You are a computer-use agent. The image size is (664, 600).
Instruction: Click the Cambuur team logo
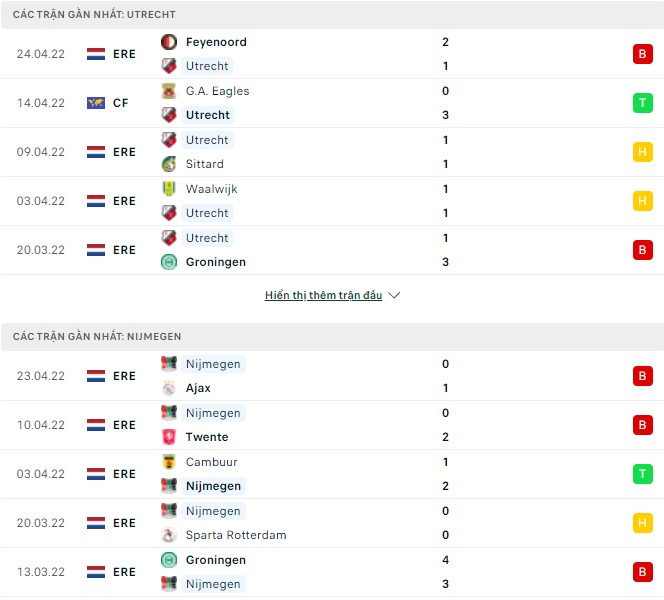point(168,462)
